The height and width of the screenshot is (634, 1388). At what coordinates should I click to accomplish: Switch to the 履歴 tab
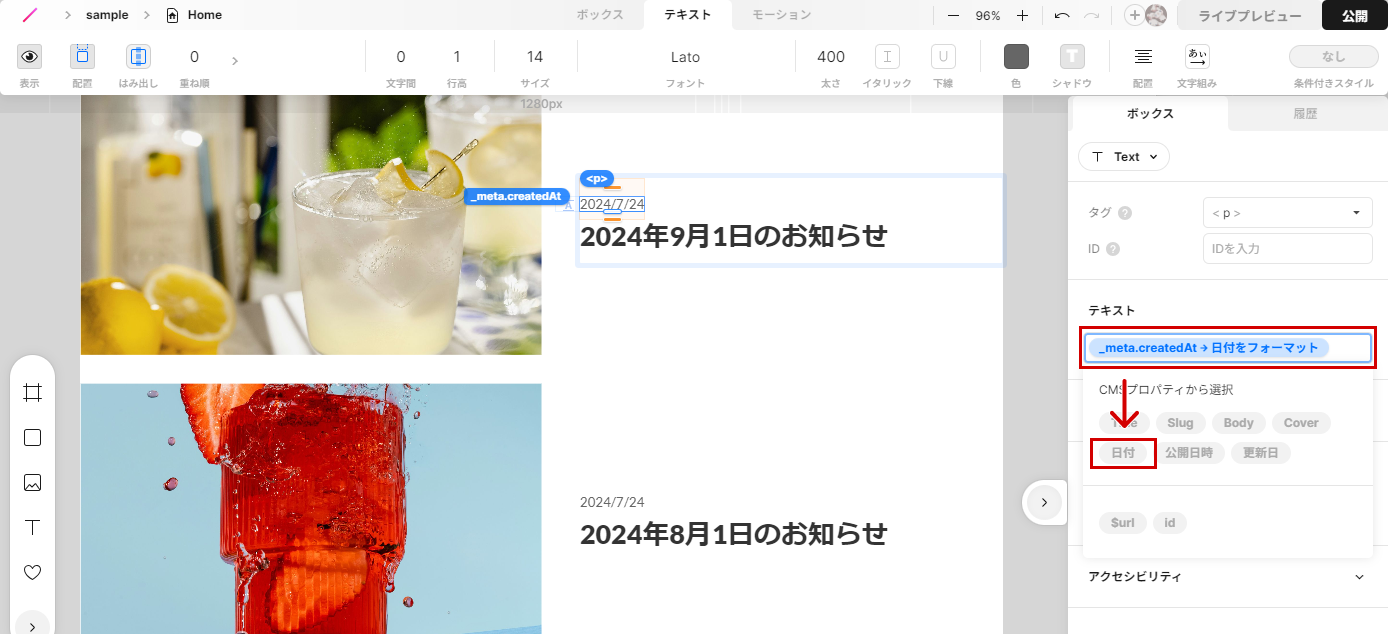tap(1305, 114)
